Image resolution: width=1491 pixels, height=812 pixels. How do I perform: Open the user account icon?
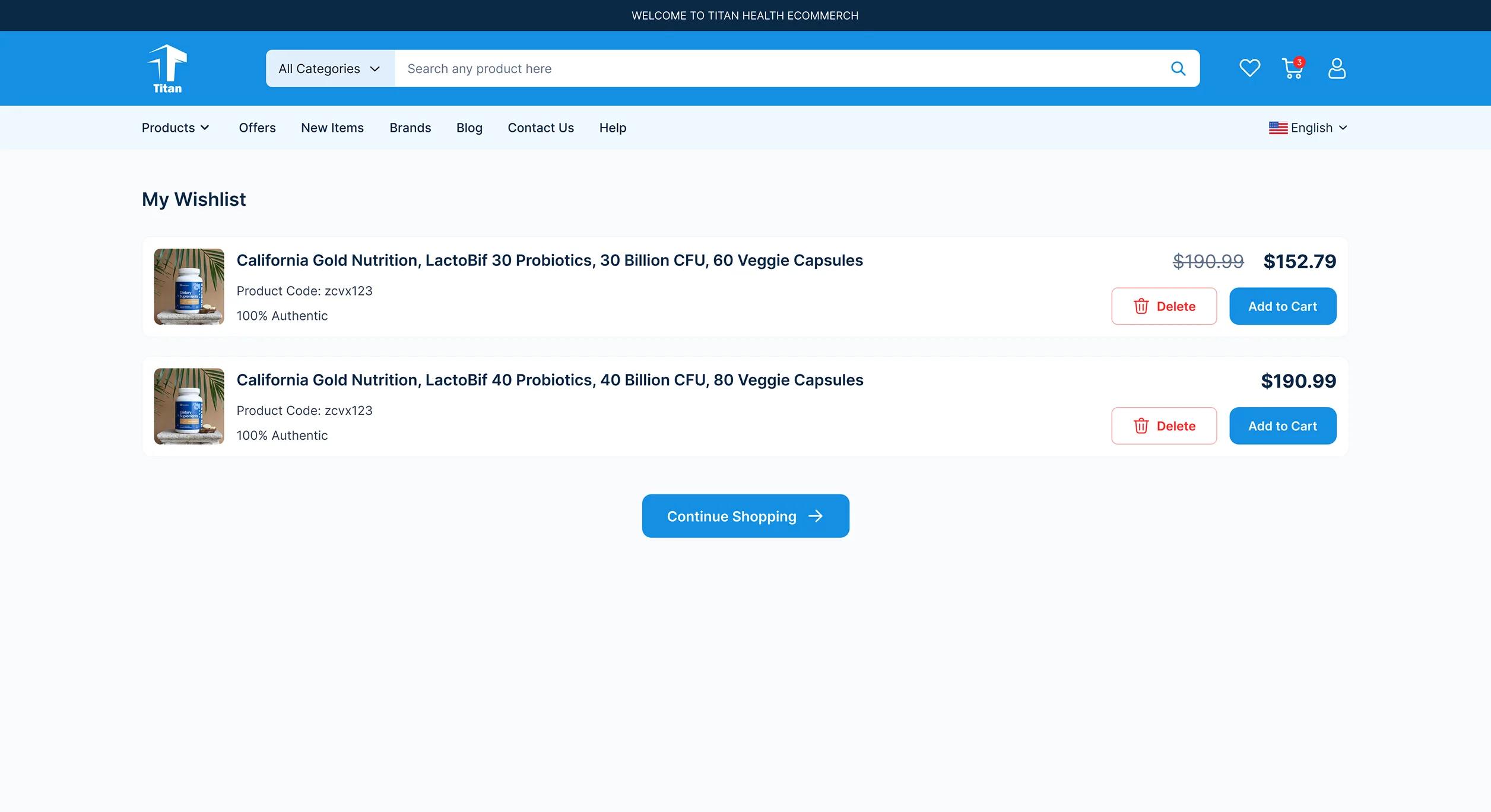[x=1337, y=68]
